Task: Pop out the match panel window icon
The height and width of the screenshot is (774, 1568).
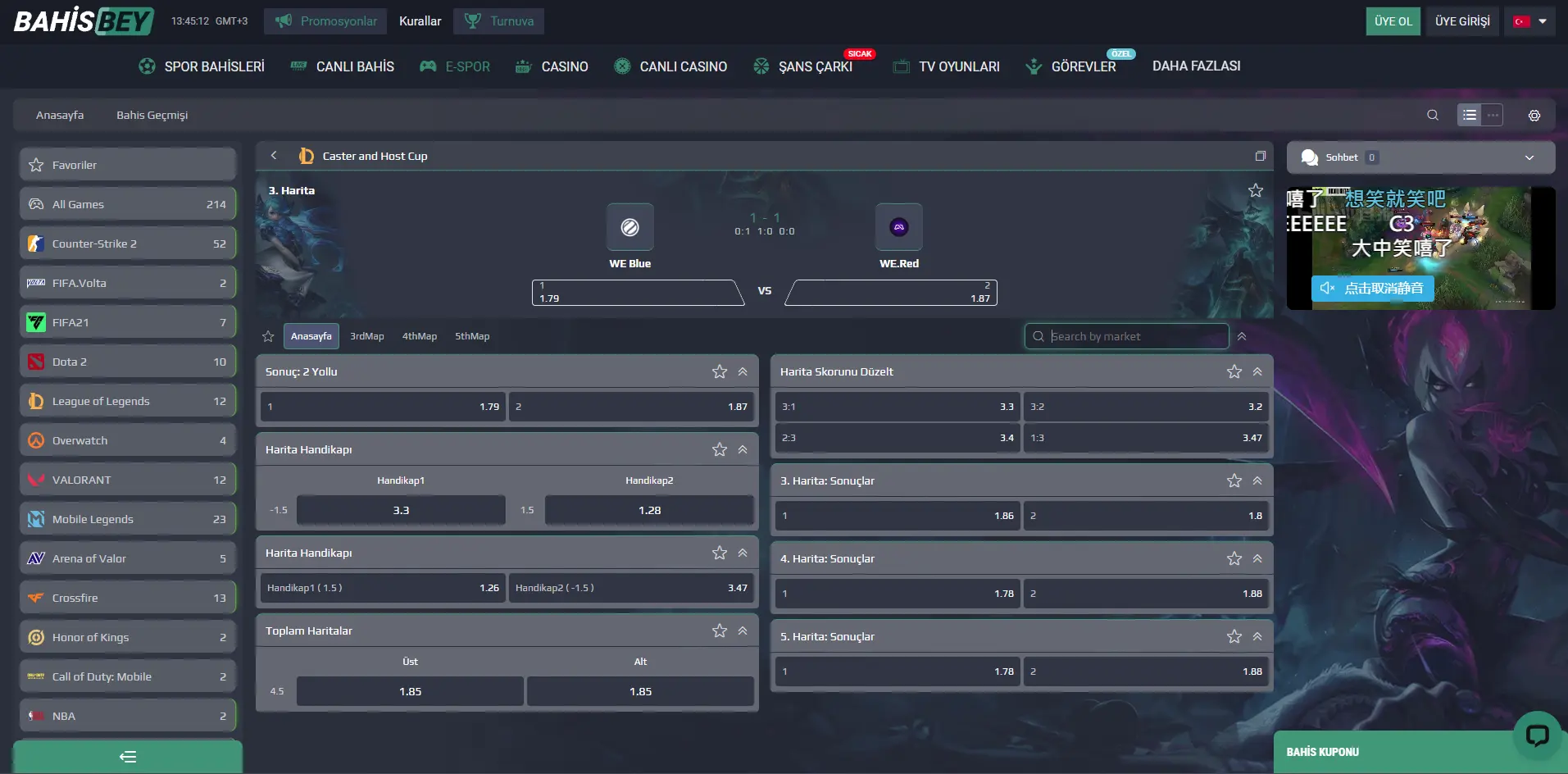Action: (x=1260, y=156)
